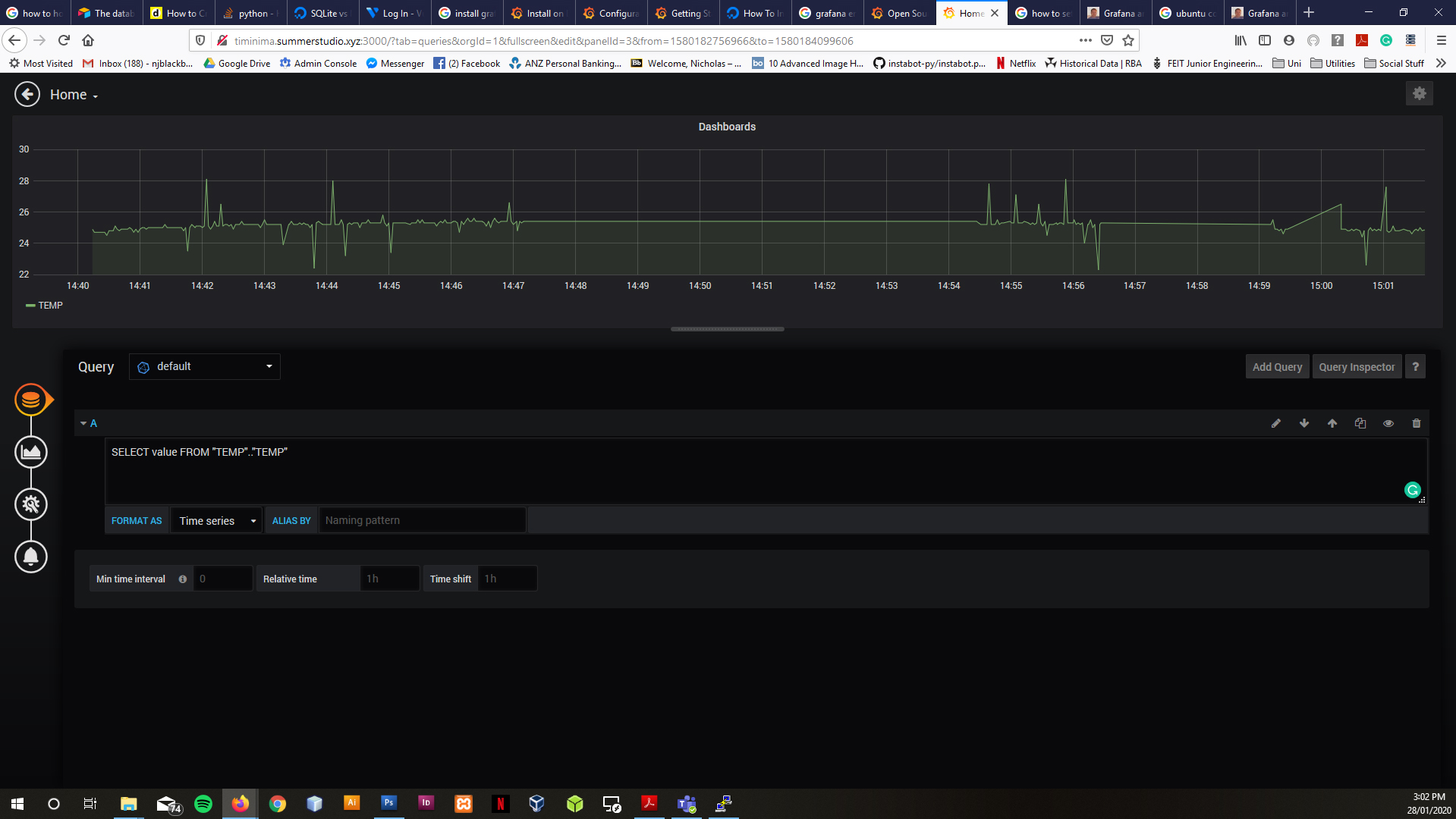Open the Time series format dropdown
The height and width of the screenshot is (819, 1456).
(217, 521)
